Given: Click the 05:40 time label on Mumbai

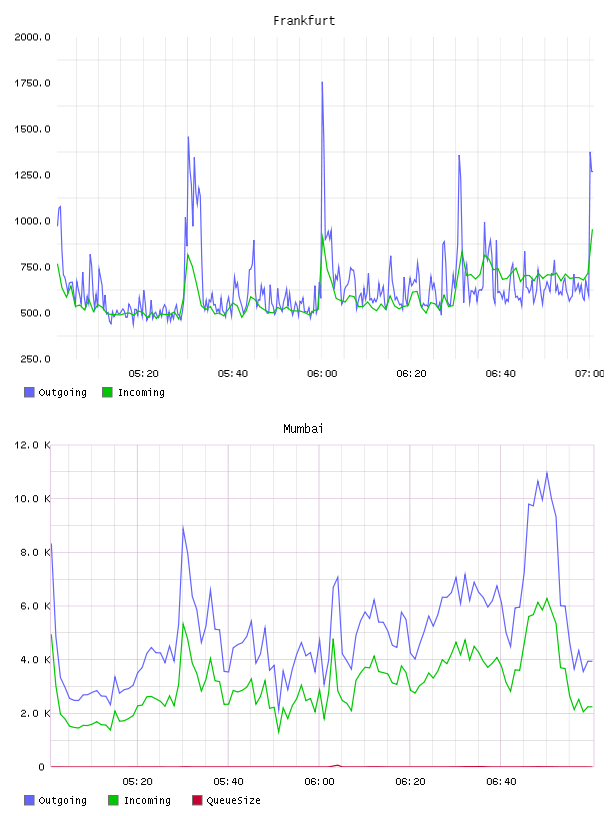Looking at the screenshot, I should click(229, 782).
